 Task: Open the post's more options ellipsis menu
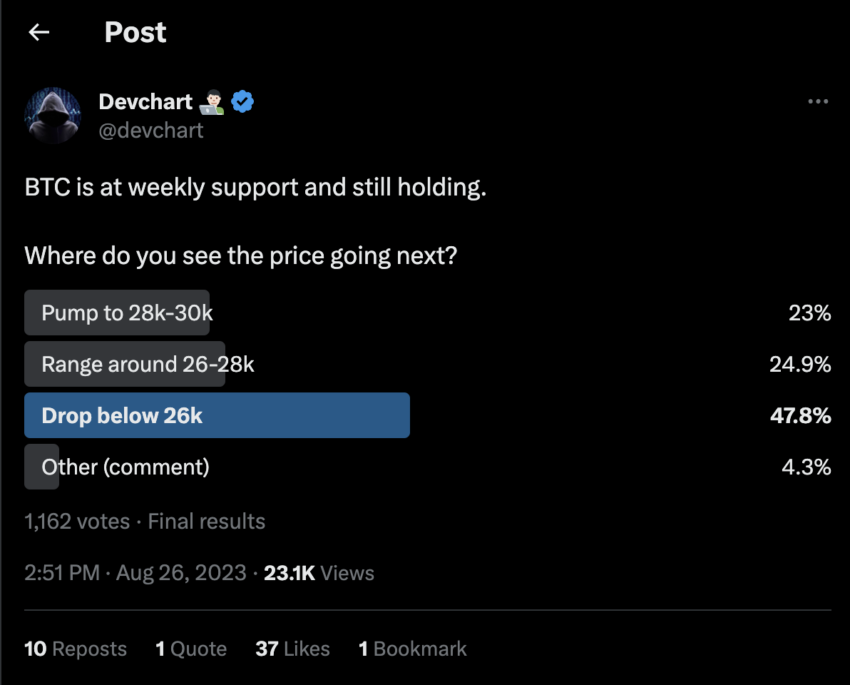click(x=818, y=100)
